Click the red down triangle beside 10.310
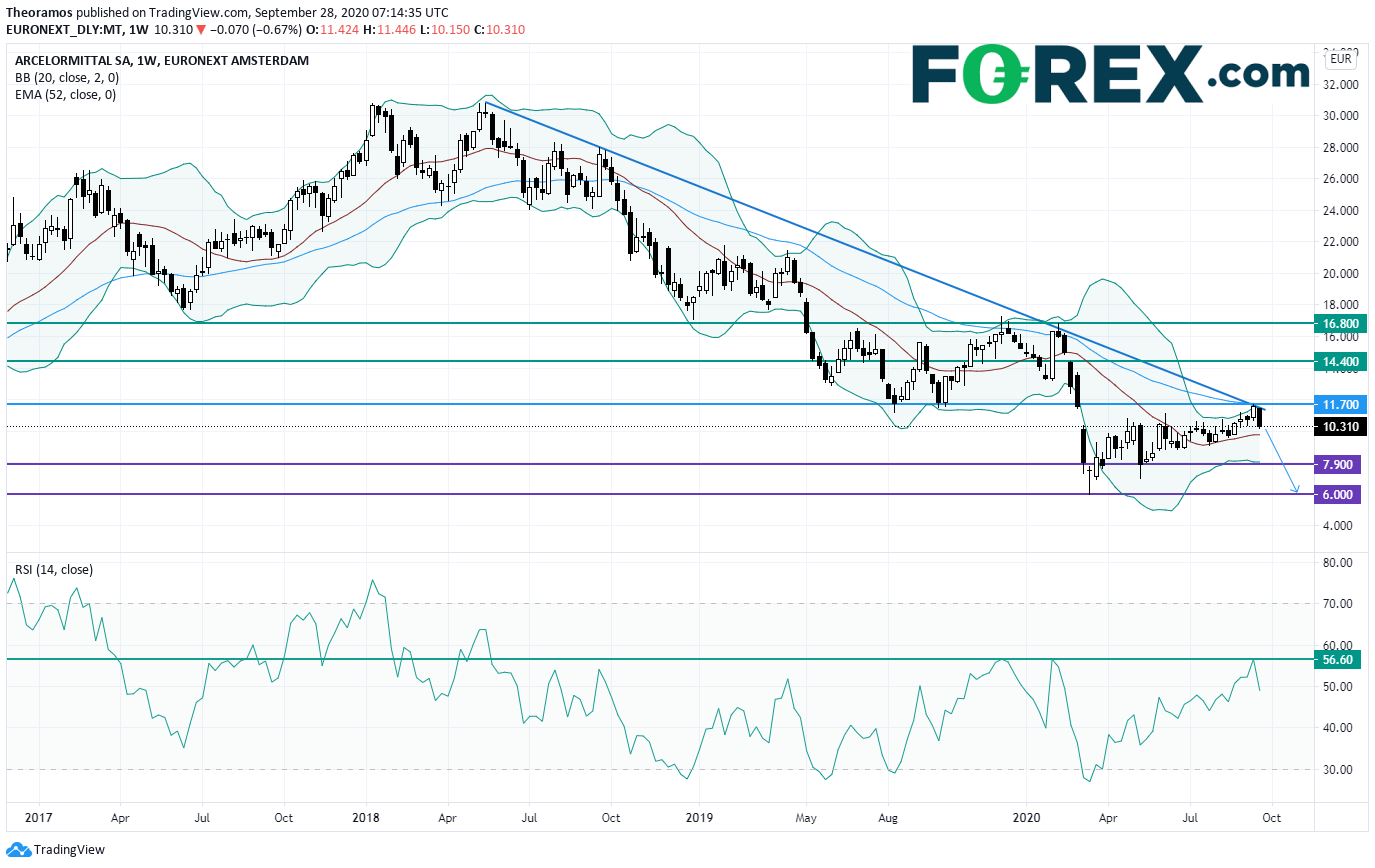1375x868 pixels. [x=201, y=29]
